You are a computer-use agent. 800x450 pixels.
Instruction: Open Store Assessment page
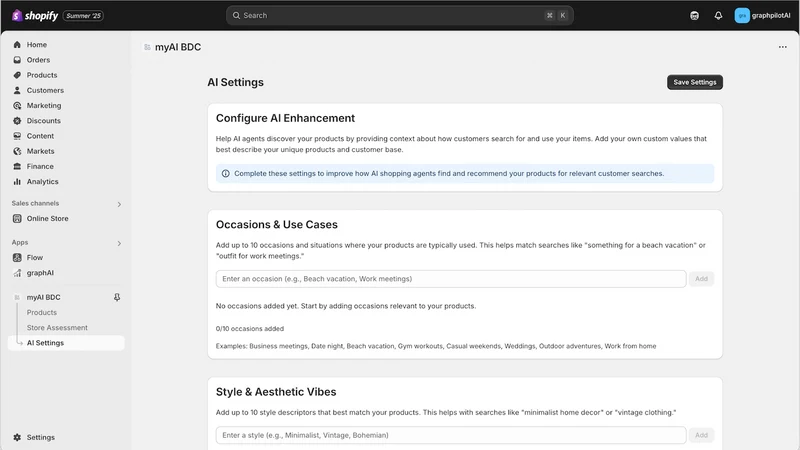[x=57, y=328]
